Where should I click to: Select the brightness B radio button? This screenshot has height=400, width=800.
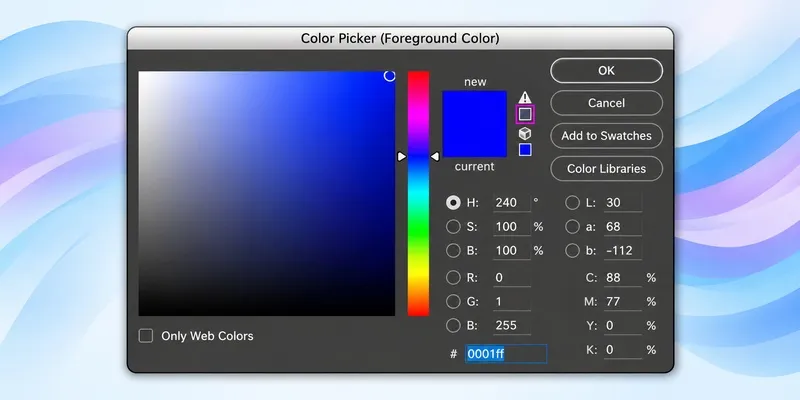[x=453, y=251]
